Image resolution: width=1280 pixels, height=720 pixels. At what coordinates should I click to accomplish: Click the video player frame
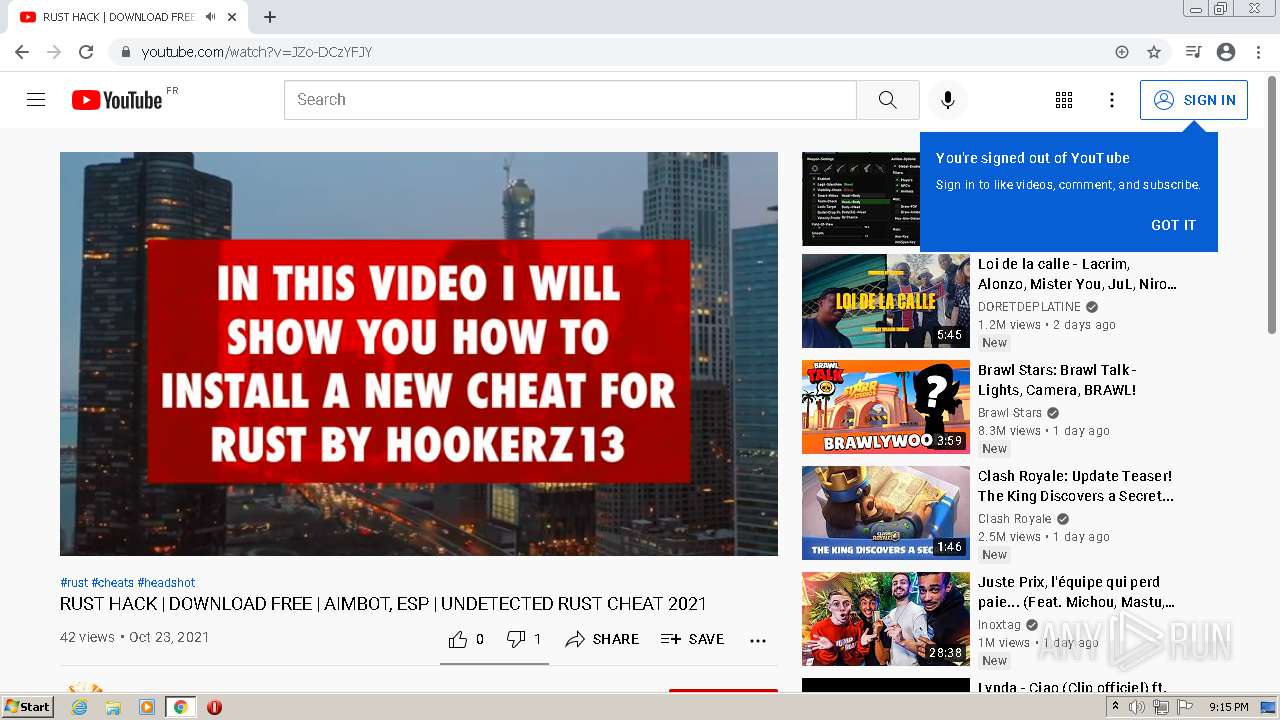(x=419, y=354)
